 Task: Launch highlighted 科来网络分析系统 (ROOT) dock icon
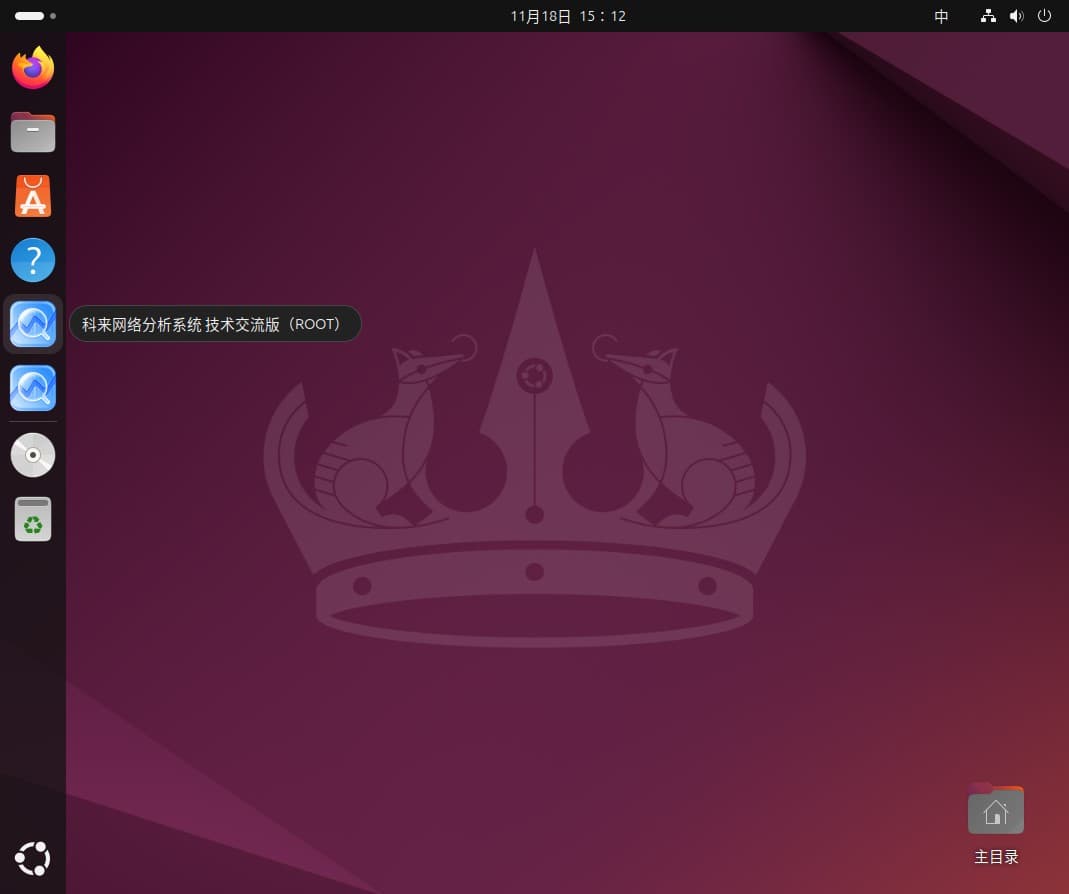click(x=33, y=324)
